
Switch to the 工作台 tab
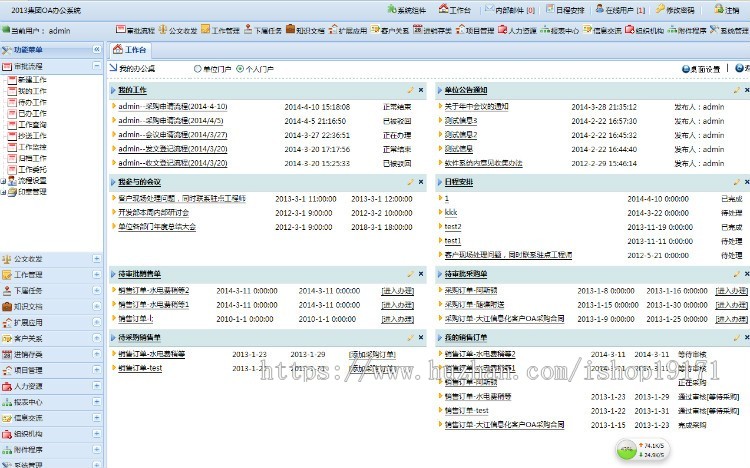(130, 50)
